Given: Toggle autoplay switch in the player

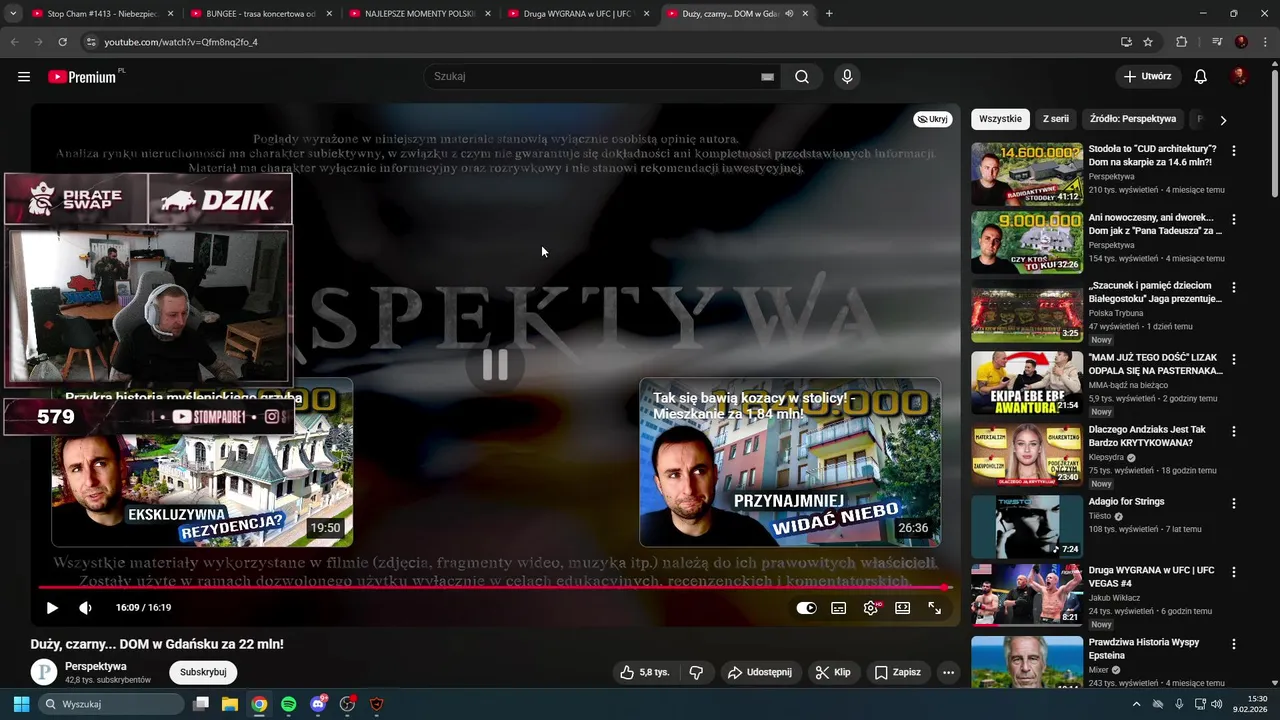Looking at the screenshot, I should [806, 608].
